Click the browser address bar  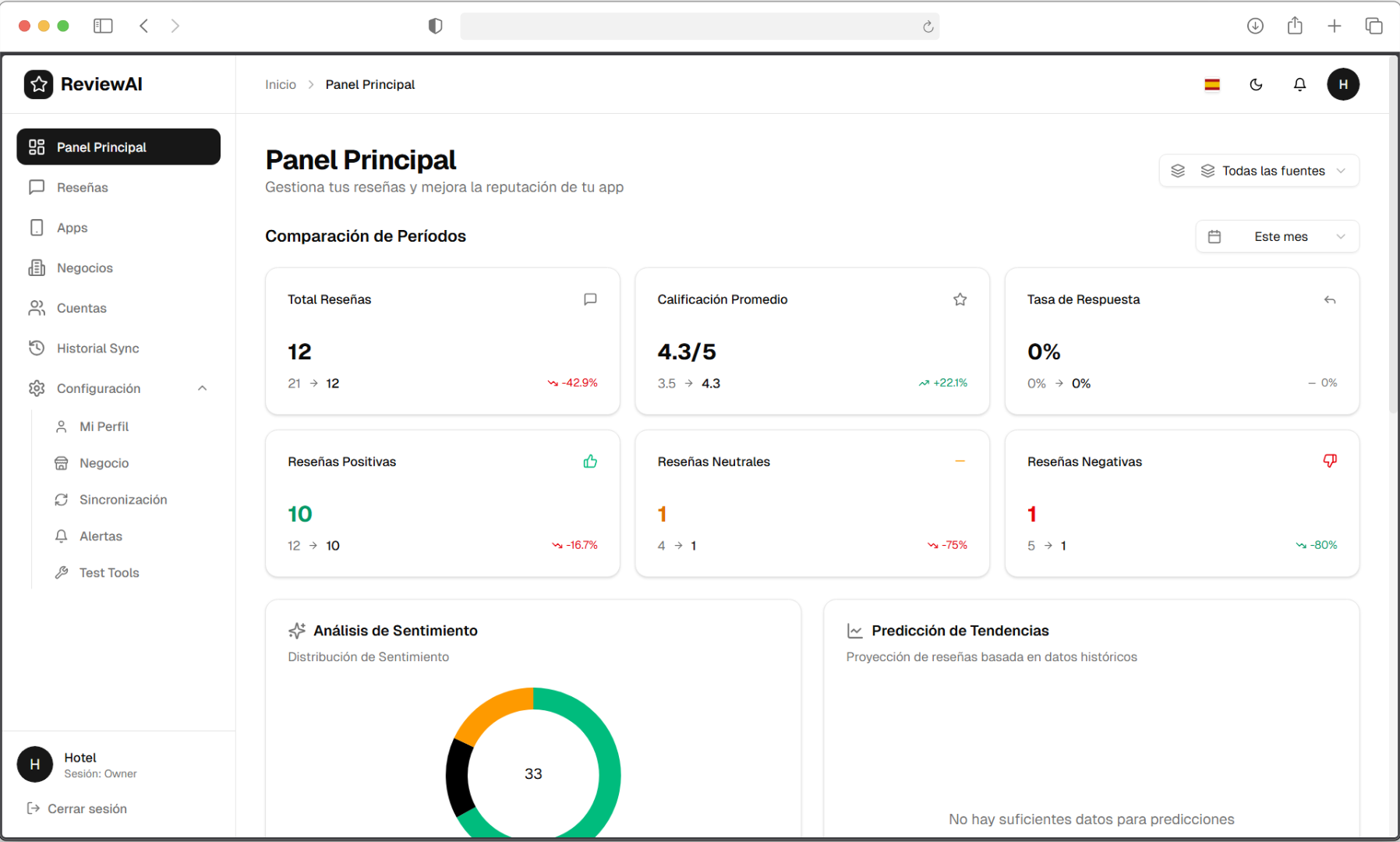click(690, 27)
